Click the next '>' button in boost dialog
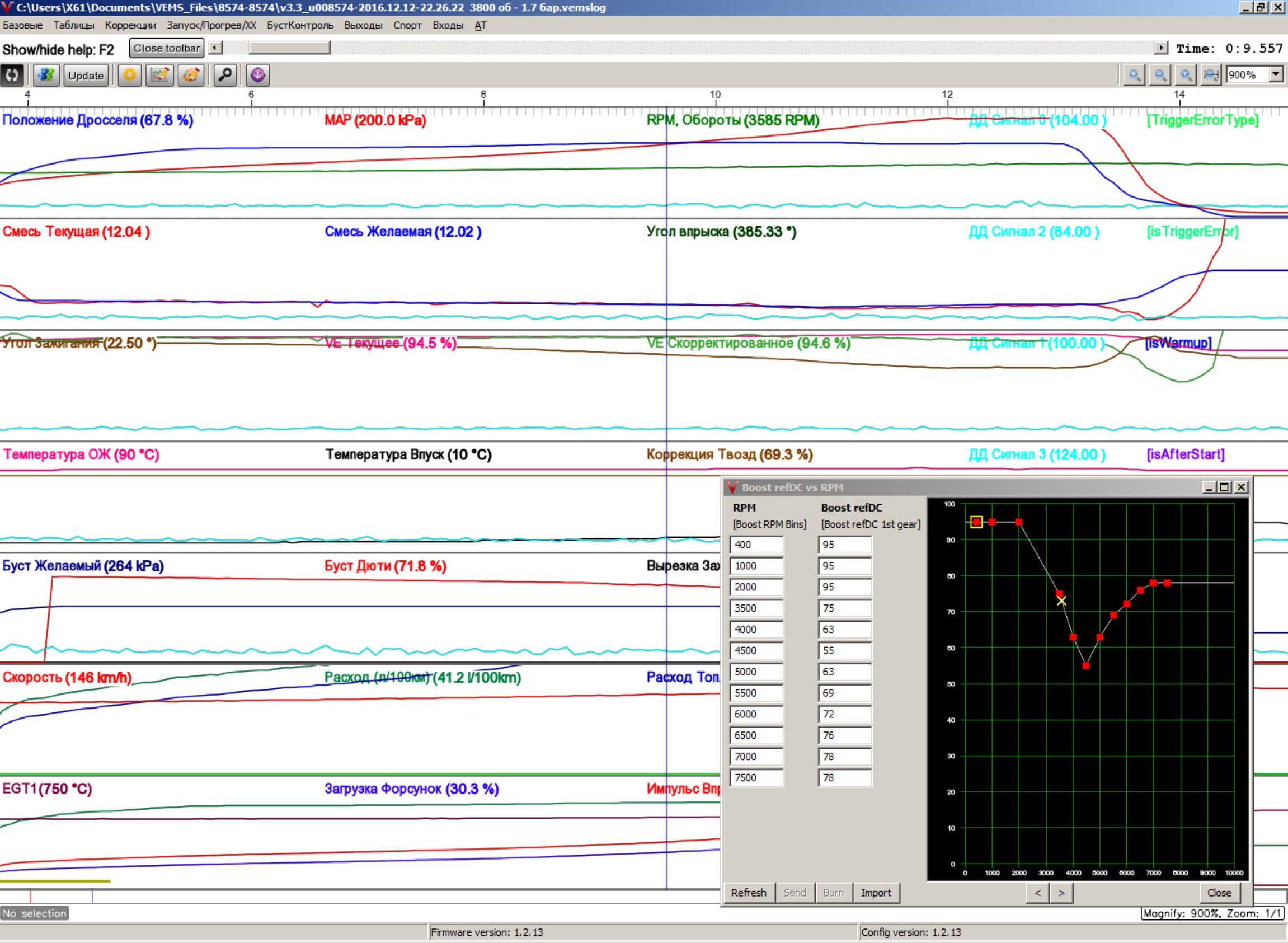The height and width of the screenshot is (943, 1288). coord(1061,892)
